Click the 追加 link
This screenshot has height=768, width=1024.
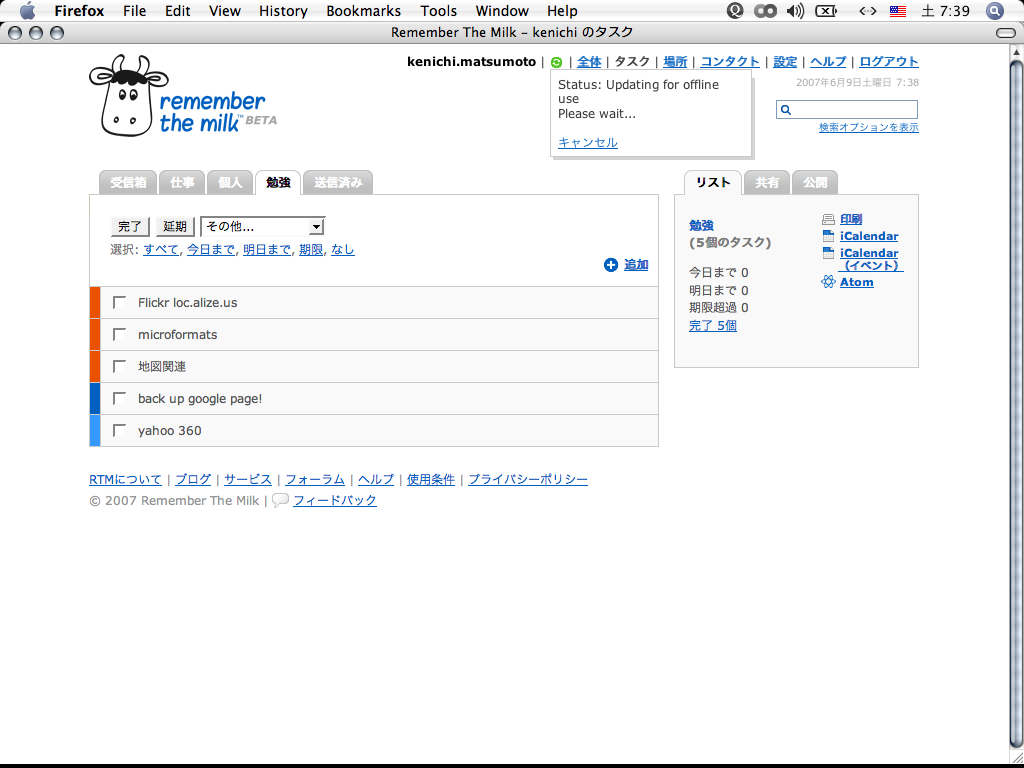tap(636, 264)
